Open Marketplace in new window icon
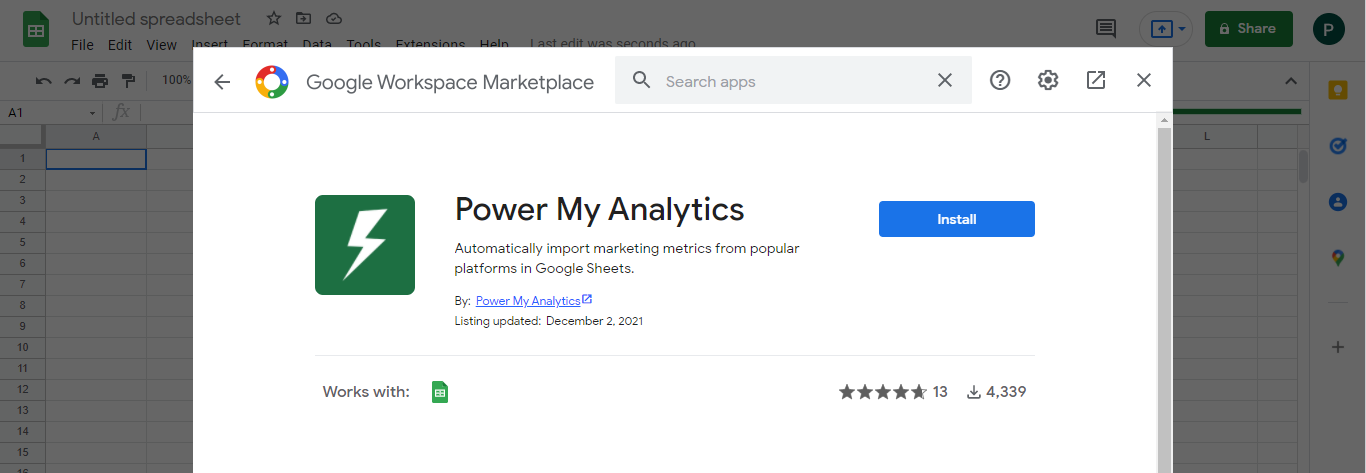Image resolution: width=1366 pixels, height=473 pixels. tap(1096, 81)
